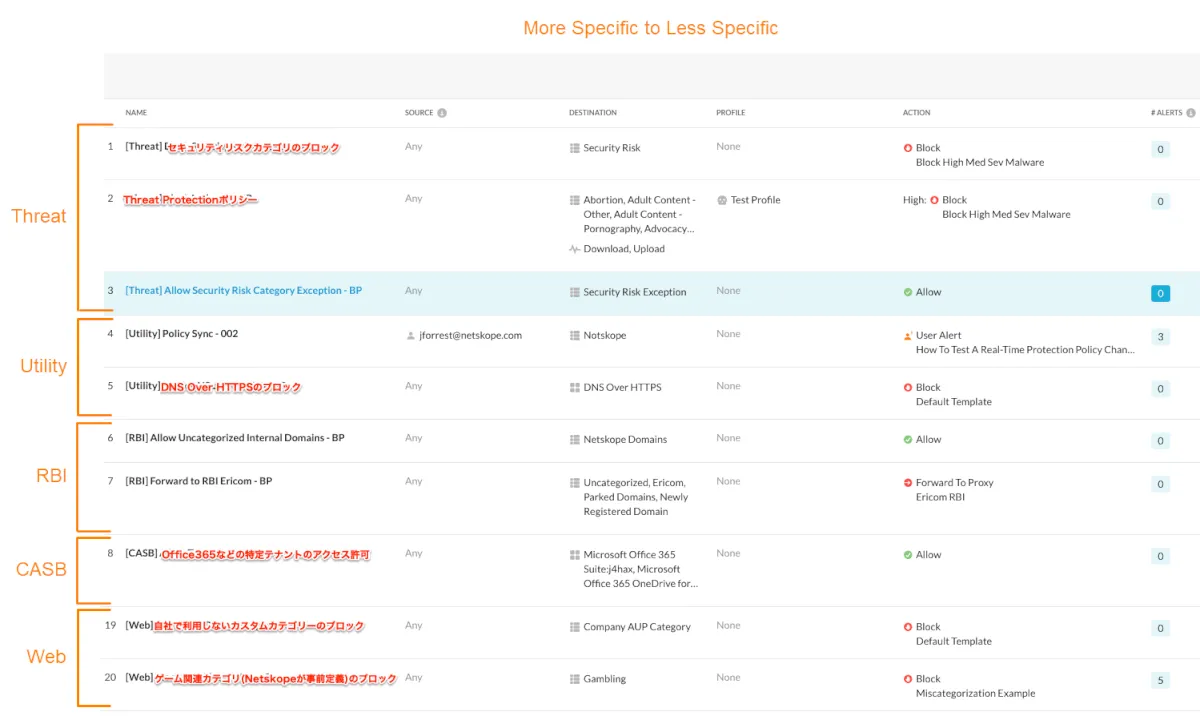Select How To Test A Real-Time Protection text

[x=1025, y=350]
